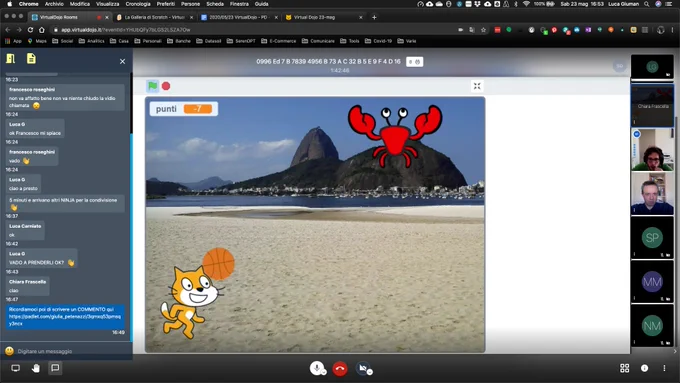Open the padlet link in chat message

(65, 320)
